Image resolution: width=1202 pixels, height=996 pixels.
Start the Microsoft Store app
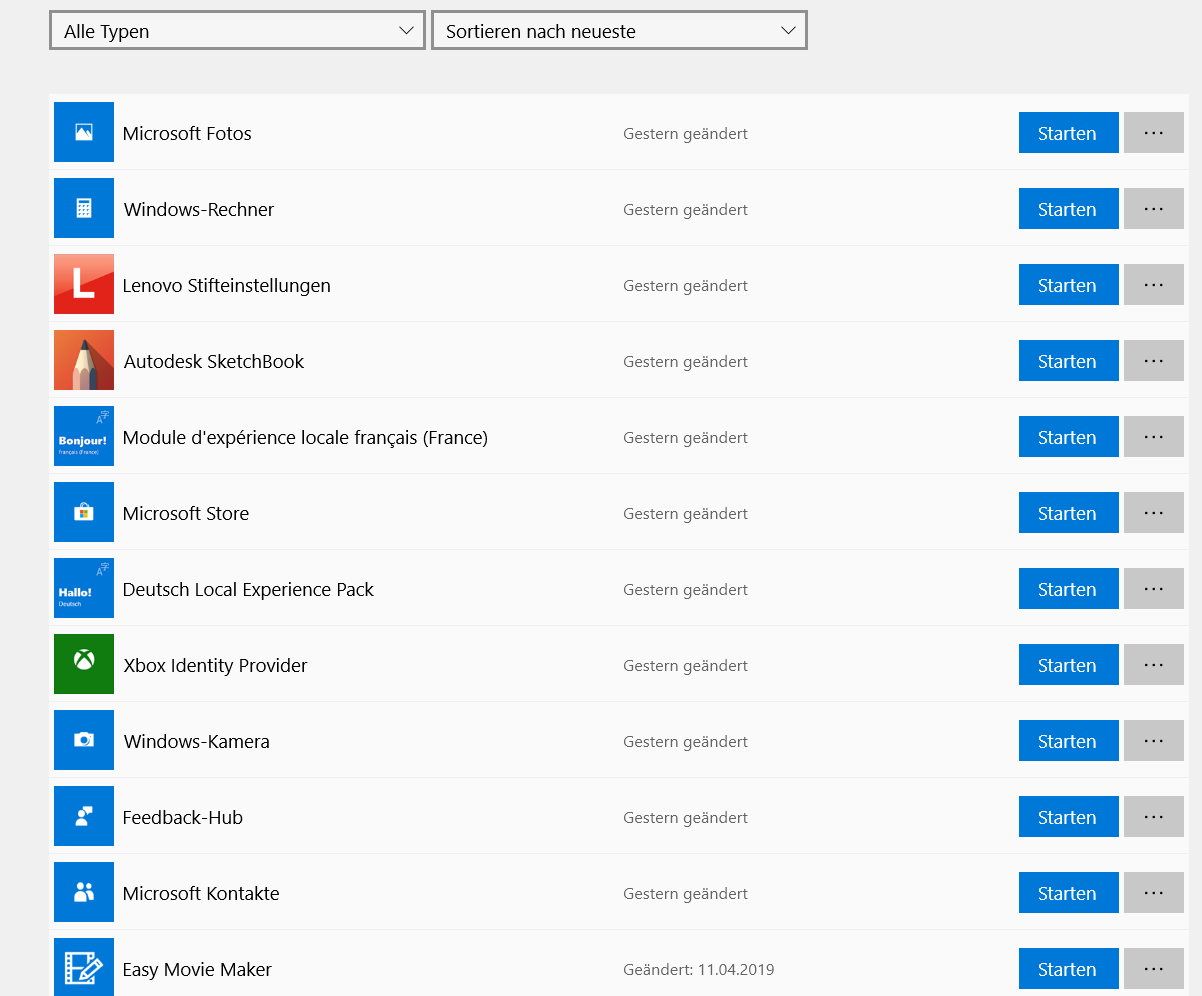(1068, 513)
